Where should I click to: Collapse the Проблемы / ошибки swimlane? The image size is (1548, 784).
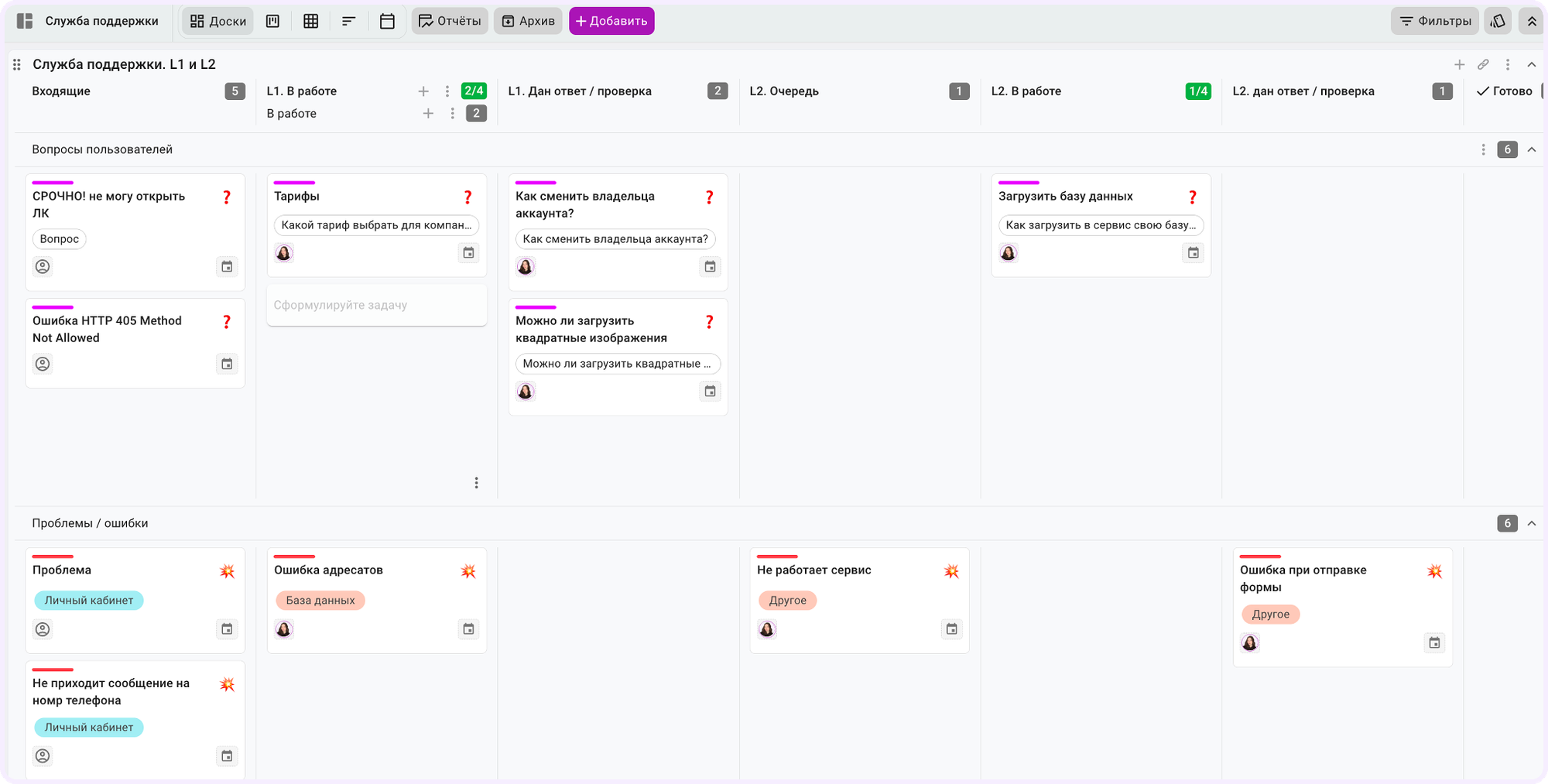coord(1532,523)
